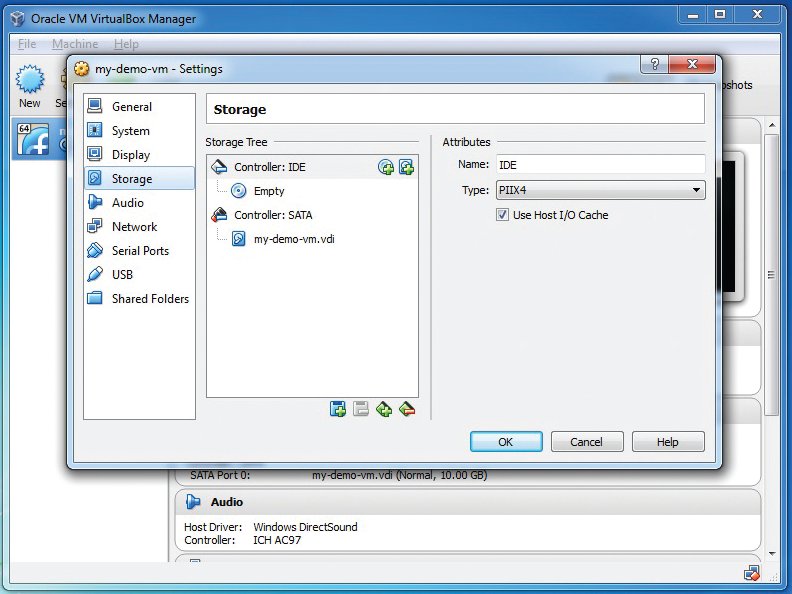This screenshot has height=594, width=792.
Task: Open the Shared Folders settings category
Action: coord(150,299)
